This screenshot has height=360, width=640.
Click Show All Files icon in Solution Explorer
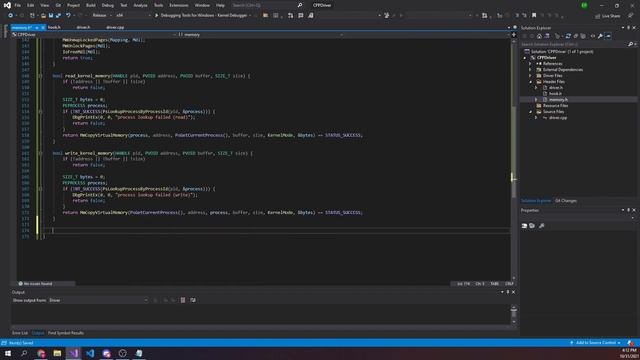tap(583, 36)
